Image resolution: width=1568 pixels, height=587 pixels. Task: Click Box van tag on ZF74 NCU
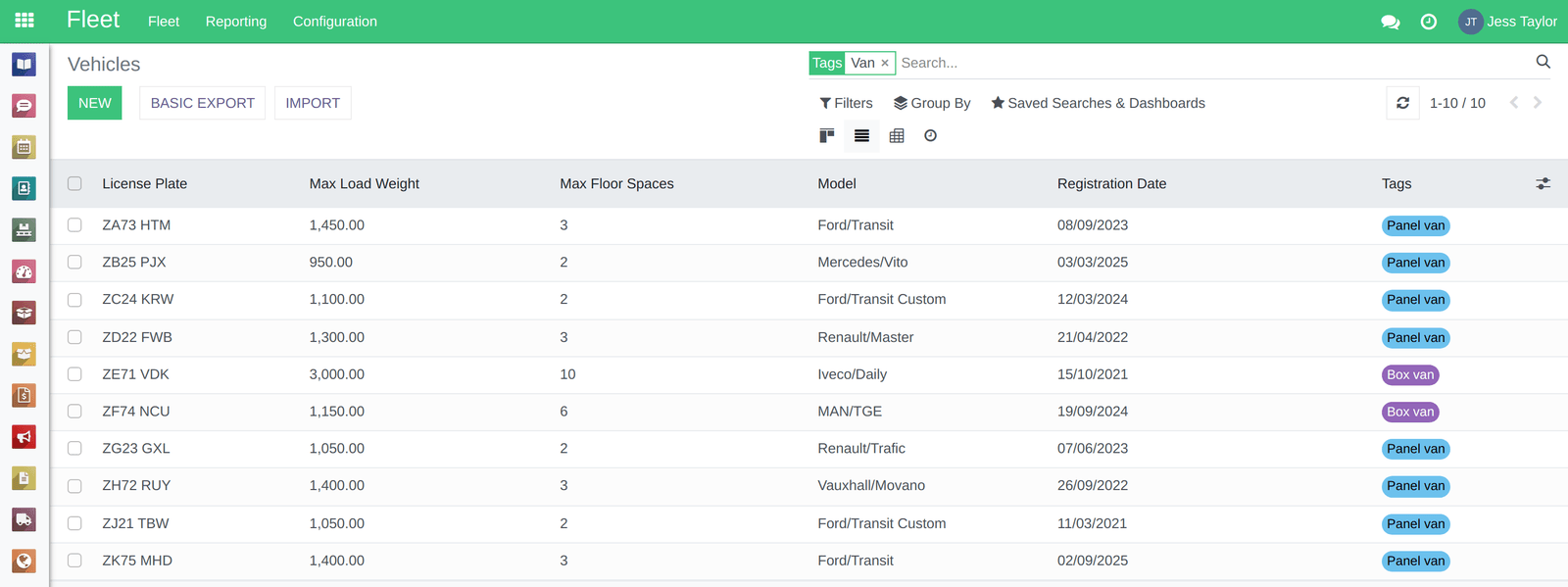coord(1410,412)
